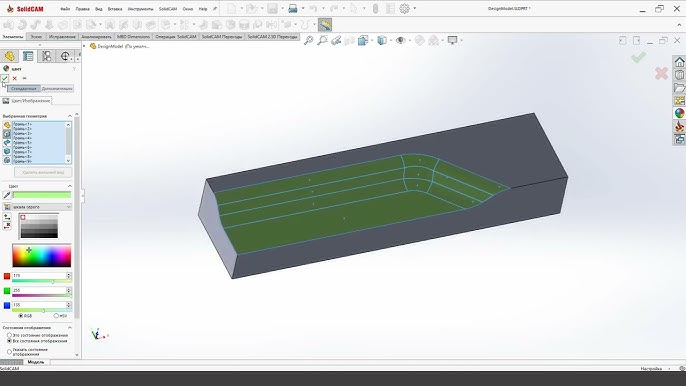Accept with large green checkmark in viewport
Image resolution: width=686 pixels, height=386 pixels.
point(638,57)
